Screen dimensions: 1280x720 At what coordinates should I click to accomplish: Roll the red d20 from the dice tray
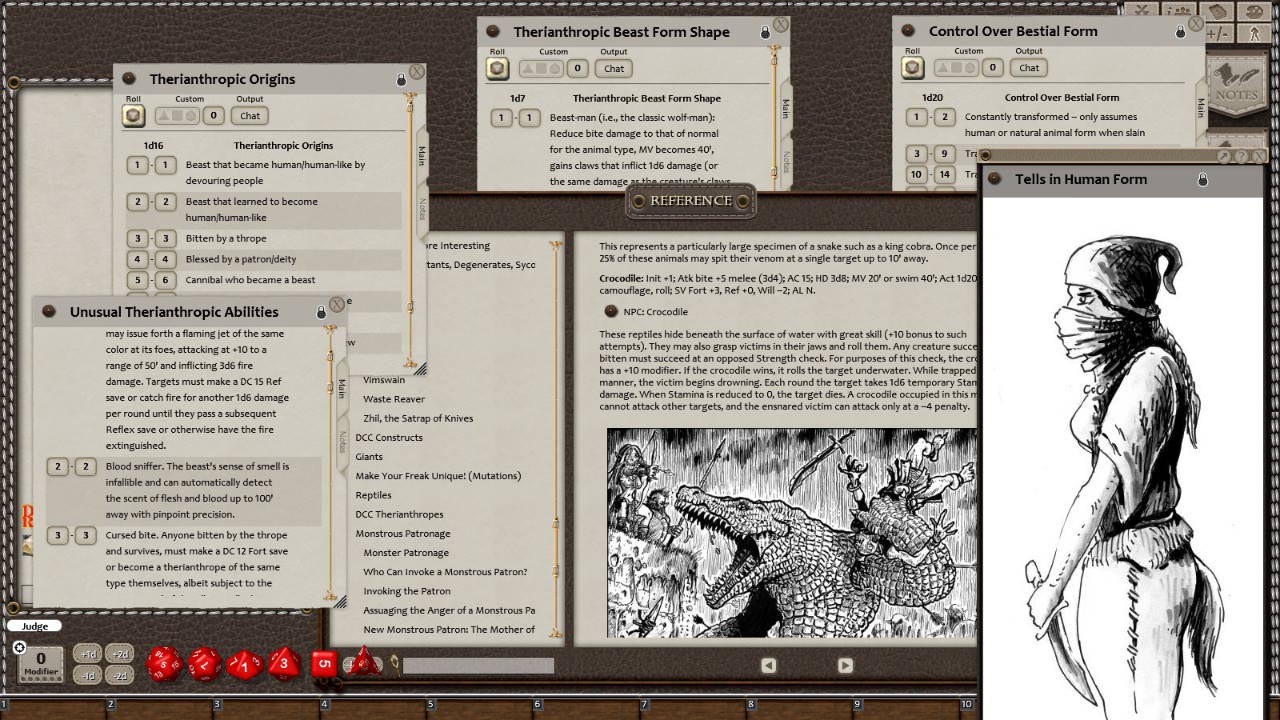[164, 663]
